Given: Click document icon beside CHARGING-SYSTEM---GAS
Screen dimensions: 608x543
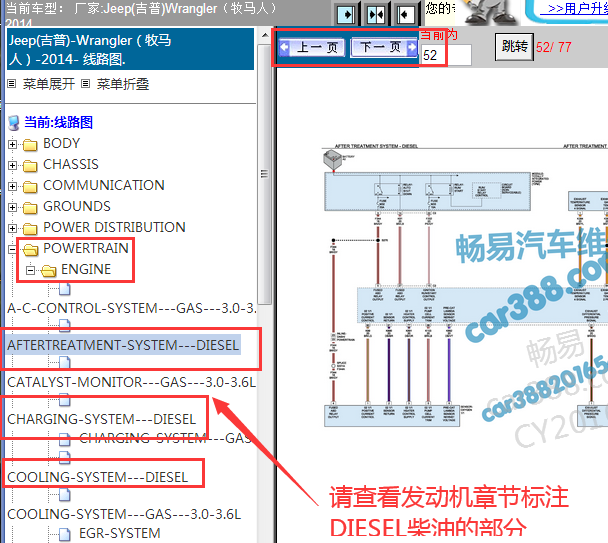Looking at the screenshot, I should (x=65, y=439).
